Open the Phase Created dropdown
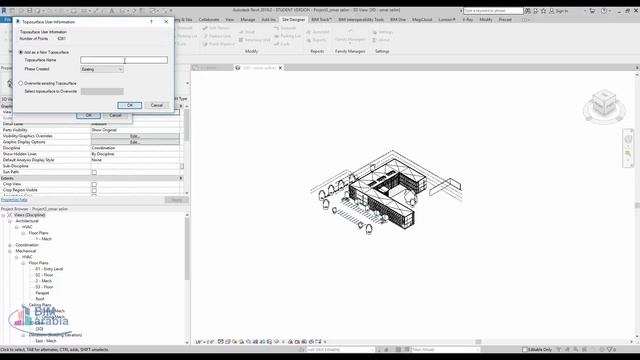 (x=102, y=69)
